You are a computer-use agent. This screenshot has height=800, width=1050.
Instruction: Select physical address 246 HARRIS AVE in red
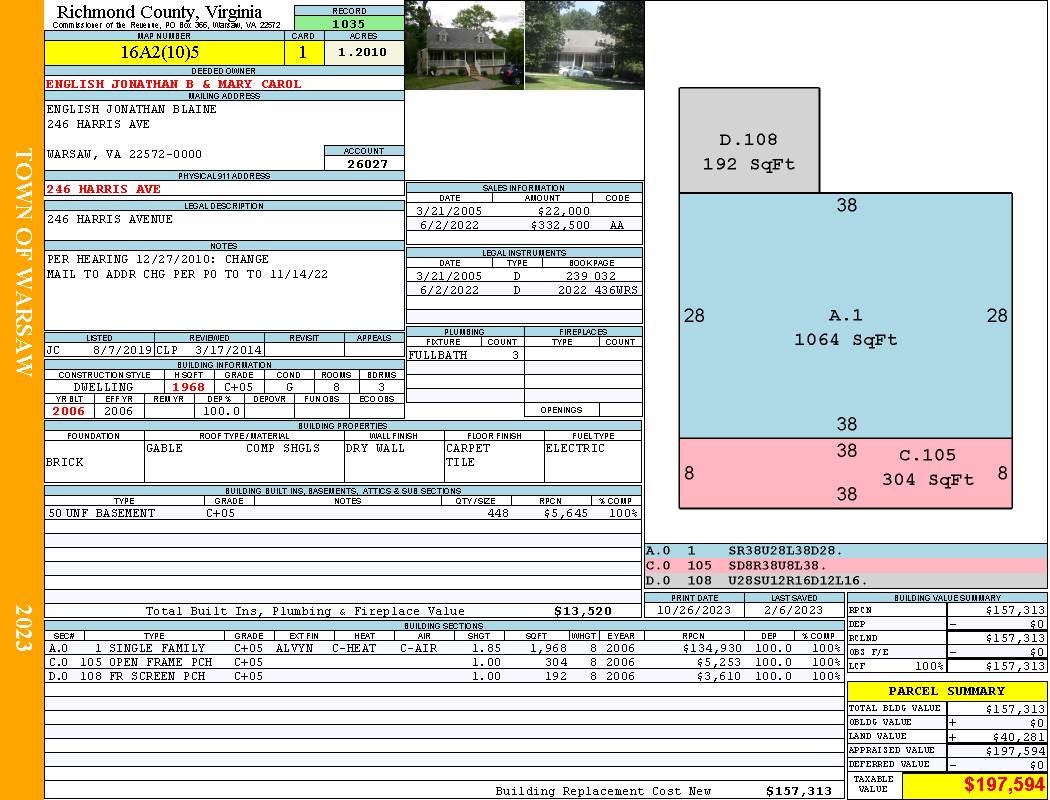[103, 189]
